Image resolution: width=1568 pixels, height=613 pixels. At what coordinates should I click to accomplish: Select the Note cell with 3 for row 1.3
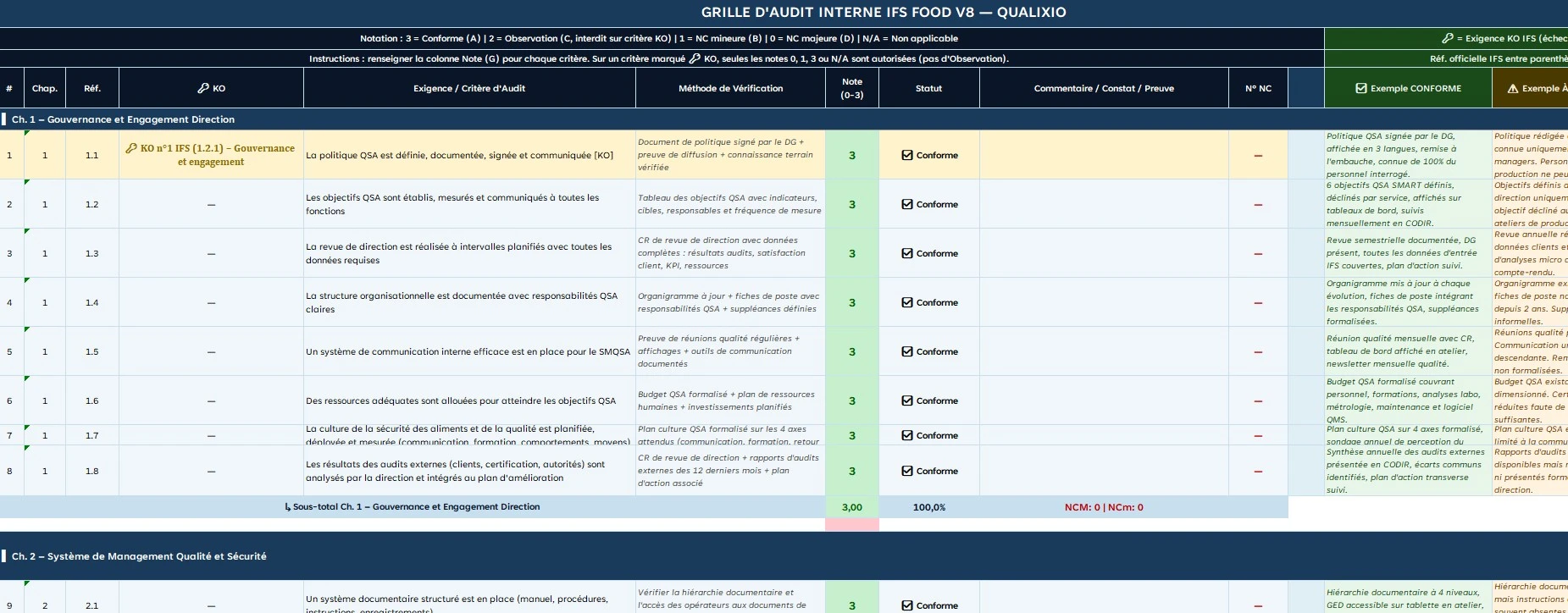852,253
